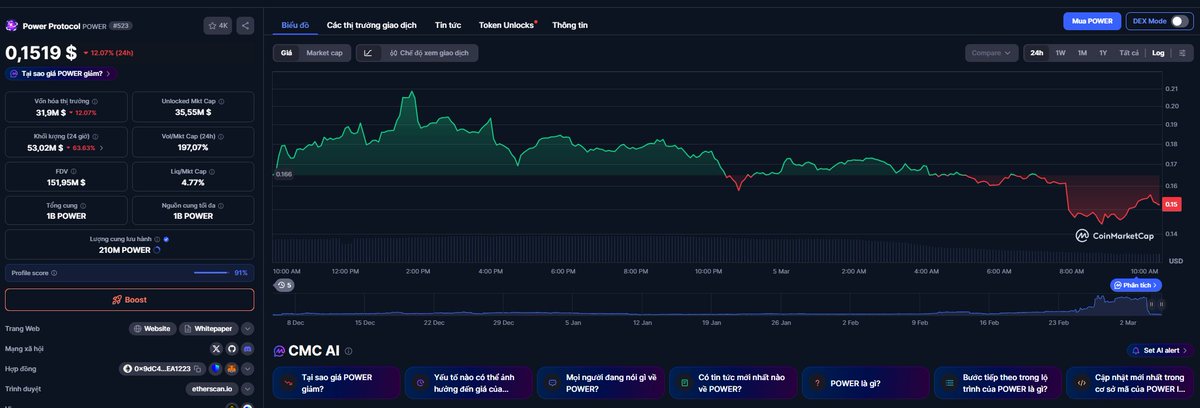Image resolution: width=1200 pixels, height=408 pixels.
Task: Ask AI: Có tin tức mới nhất nào về POWER?
Action: 732,382
